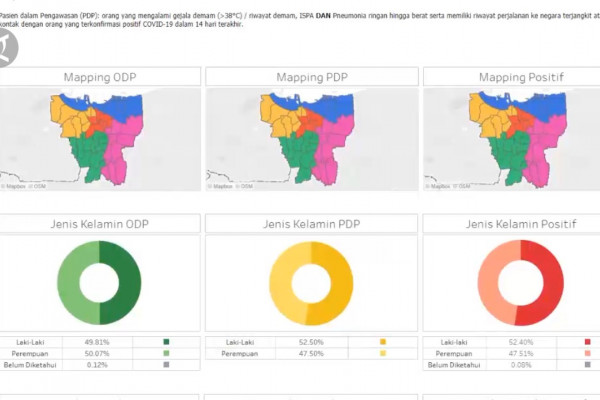The width and height of the screenshot is (600, 400).
Task: Click gray Belum Diketahui swatch in ODP legend
Action: [x=166, y=364]
